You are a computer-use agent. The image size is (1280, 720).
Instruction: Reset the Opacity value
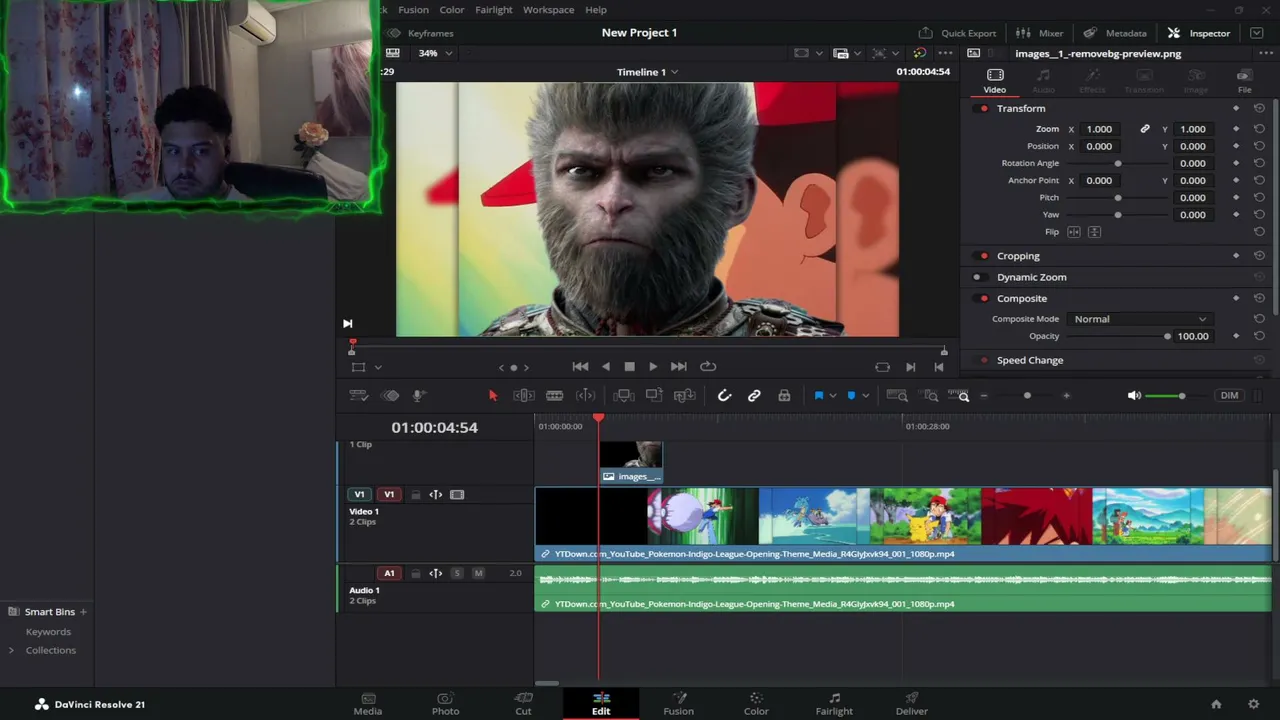(x=1259, y=336)
